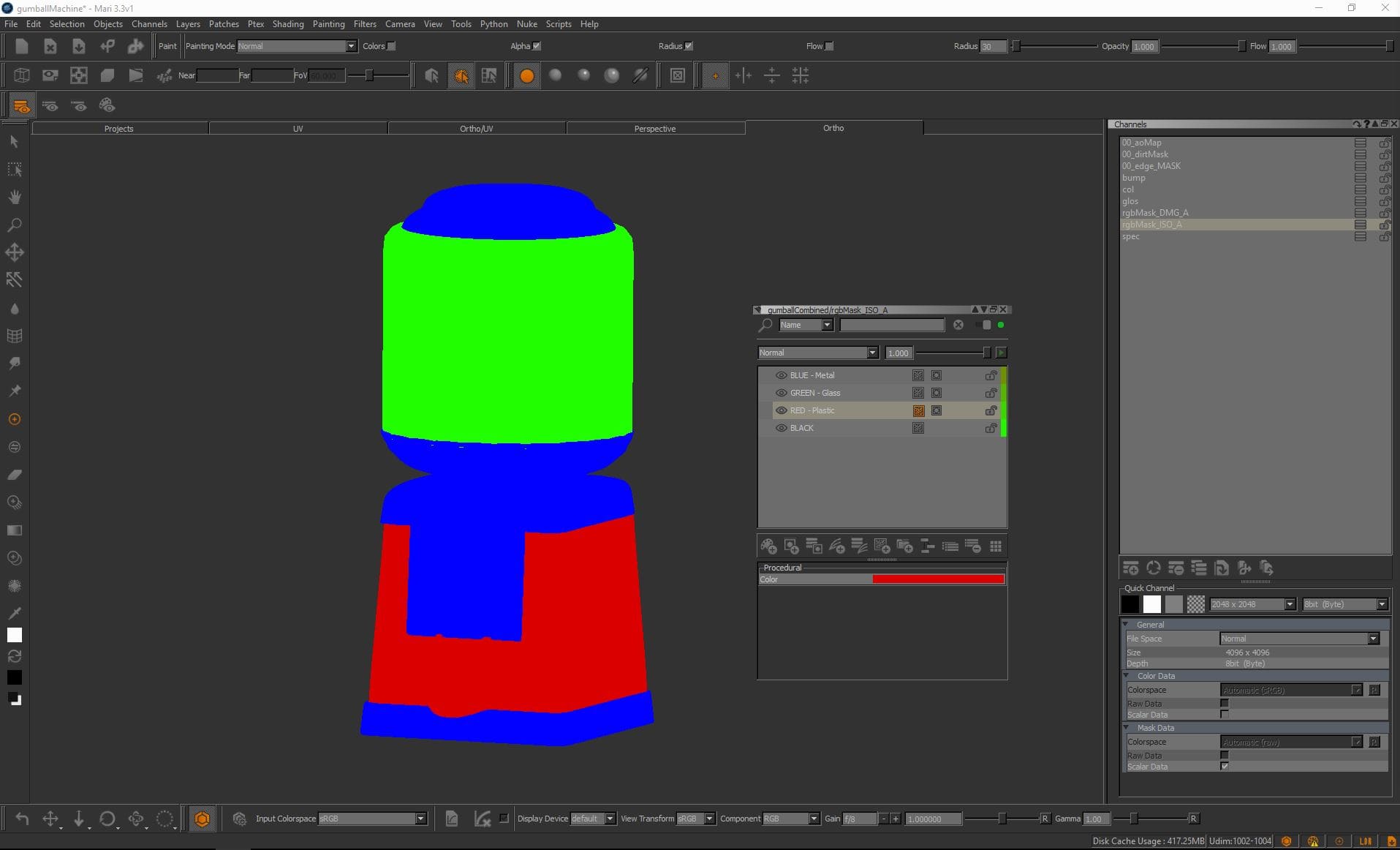Unlock the BLUE - Metal layer lock icon
This screenshot has height=850, width=1400.
point(991,375)
